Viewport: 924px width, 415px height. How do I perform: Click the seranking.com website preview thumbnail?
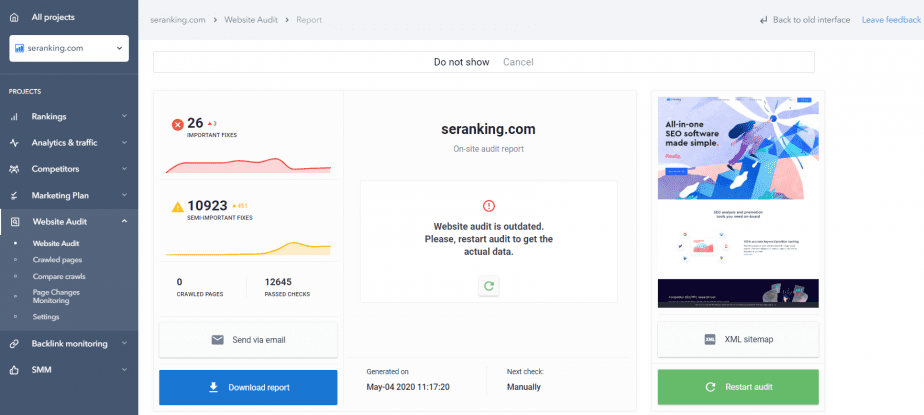pos(738,202)
